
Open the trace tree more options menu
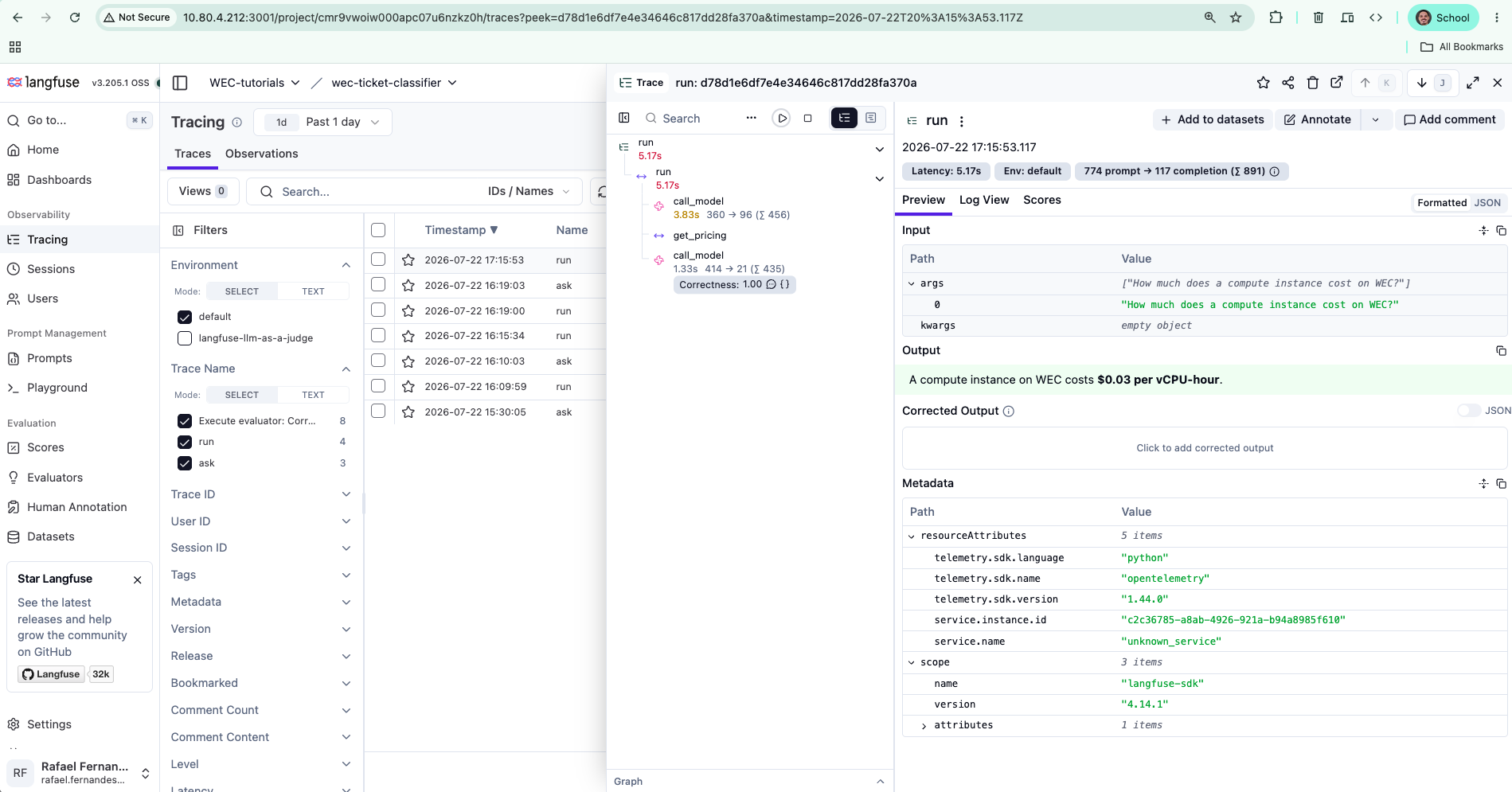[751, 118]
